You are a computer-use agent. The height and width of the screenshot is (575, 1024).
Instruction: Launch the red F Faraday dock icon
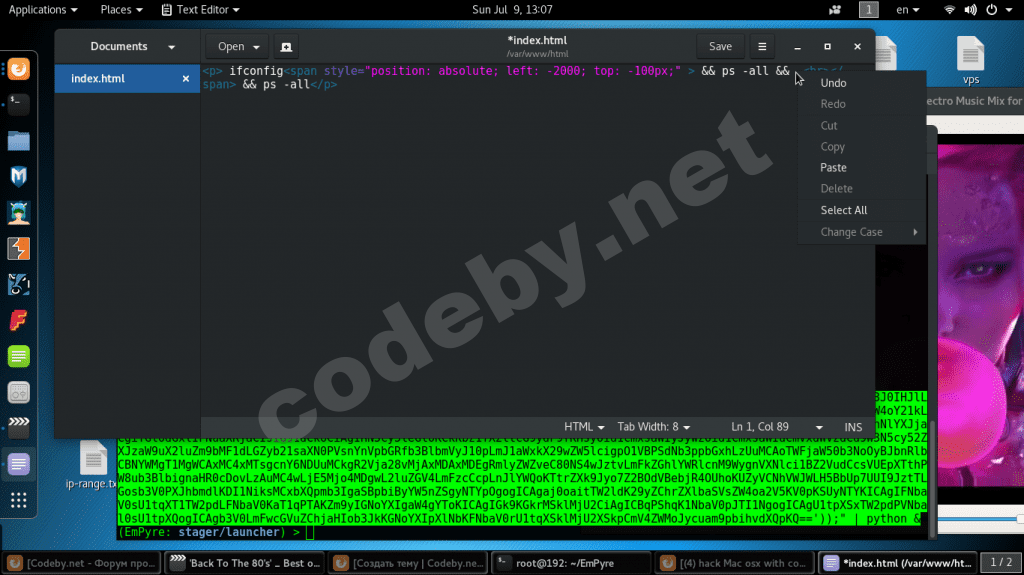(x=18, y=320)
